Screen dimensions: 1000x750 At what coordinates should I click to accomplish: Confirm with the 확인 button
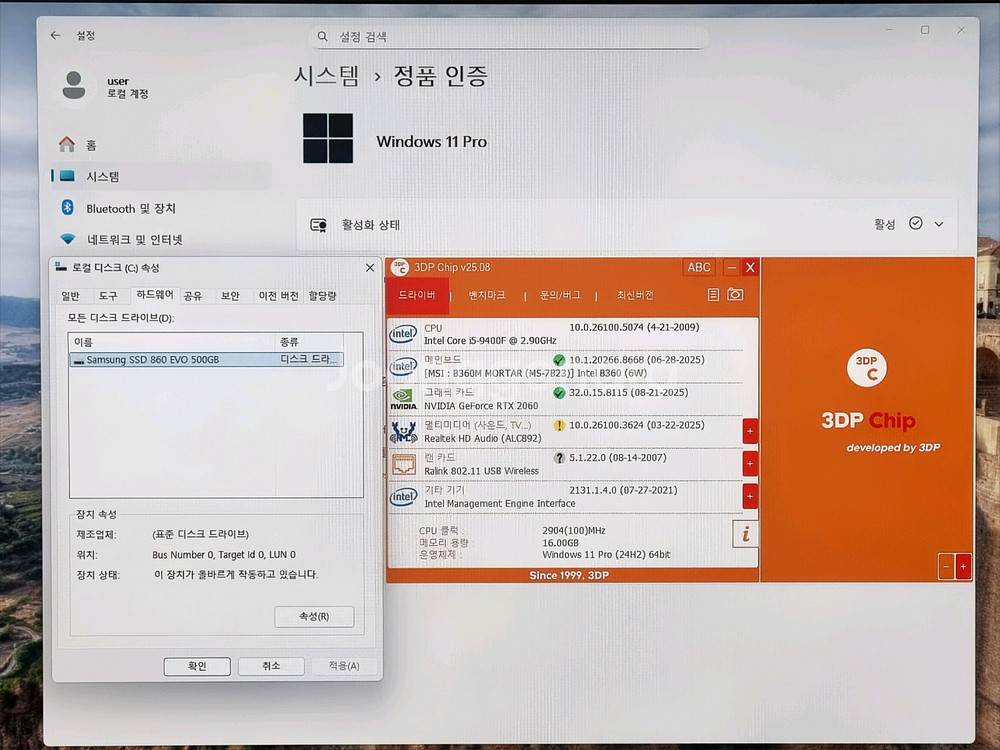[x=197, y=666]
